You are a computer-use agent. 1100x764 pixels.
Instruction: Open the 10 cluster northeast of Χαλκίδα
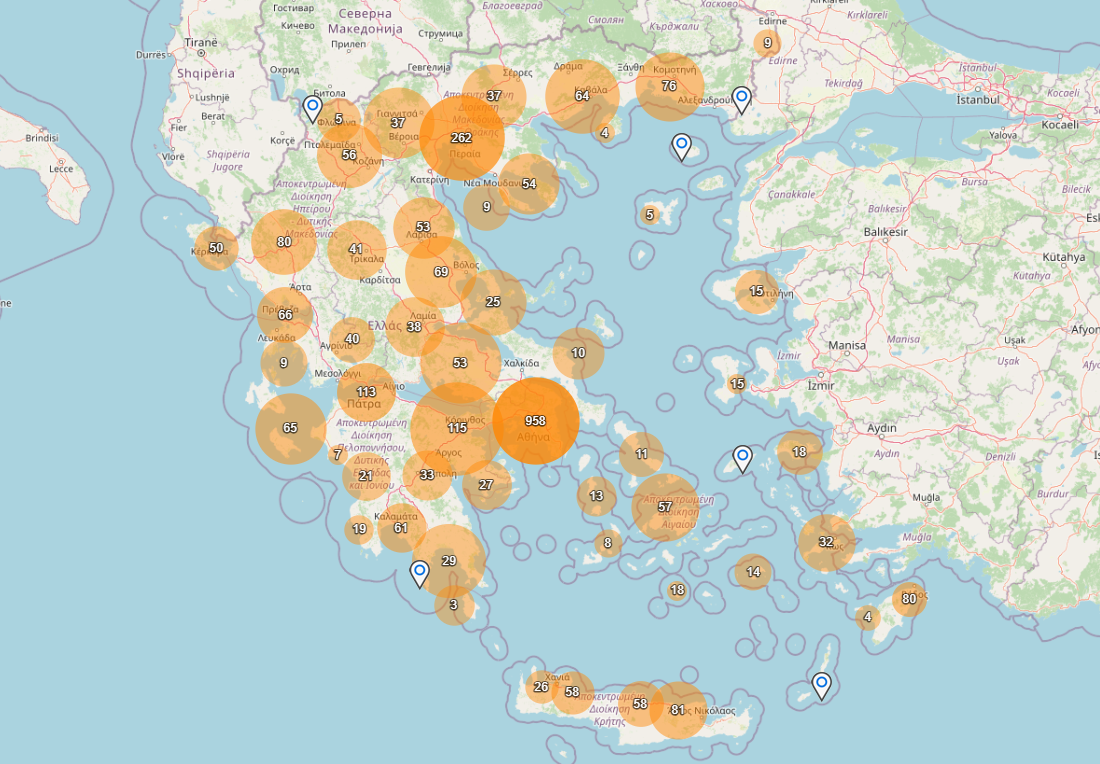[579, 353]
